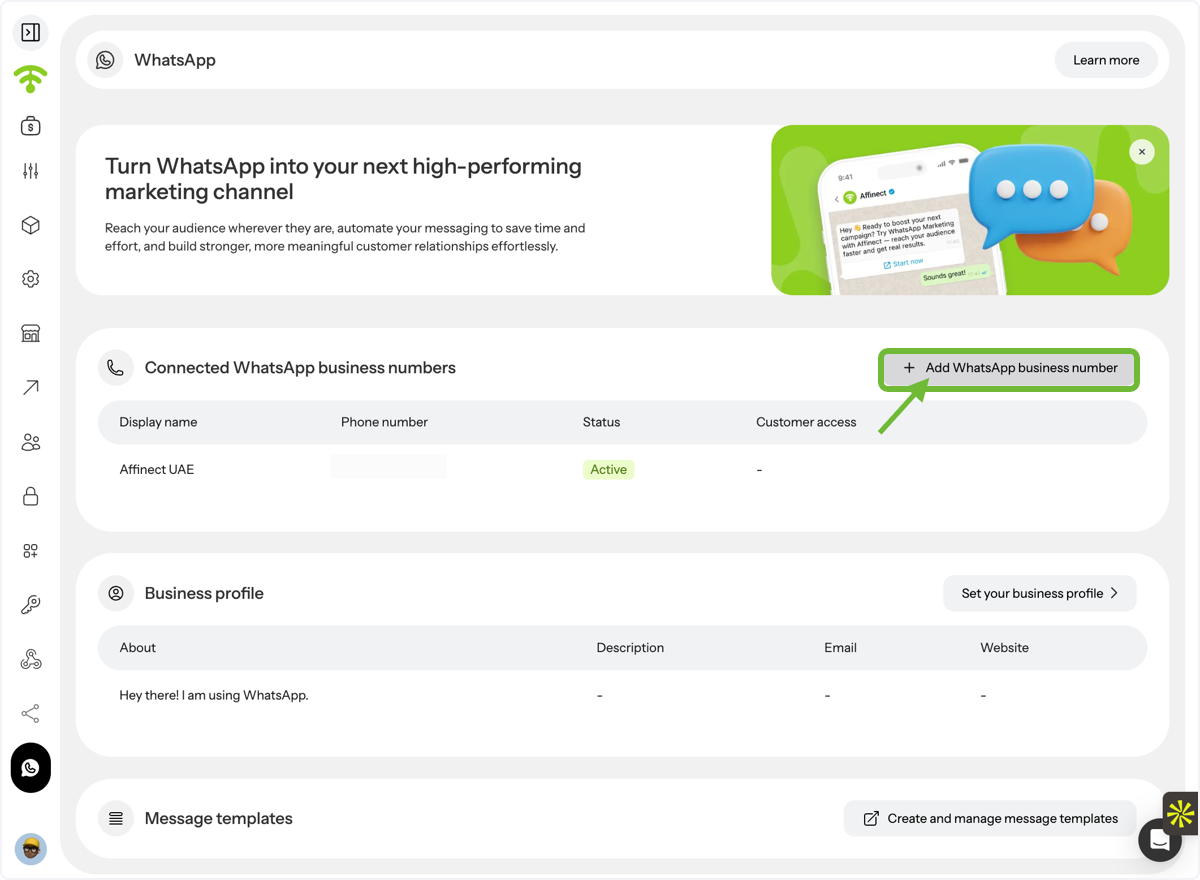This screenshot has height=880, width=1200.
Task: Open Create and manage message templates
Action: 990,818
